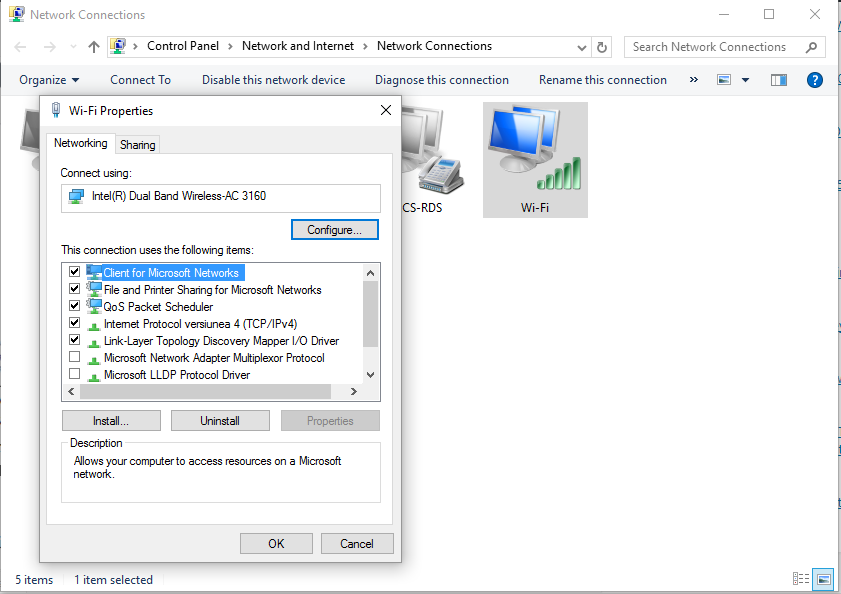Select Link-Layer Topology Discovery Mapper I/O Driver
Viewport: 841px width, 594px height.
[221, 341]
